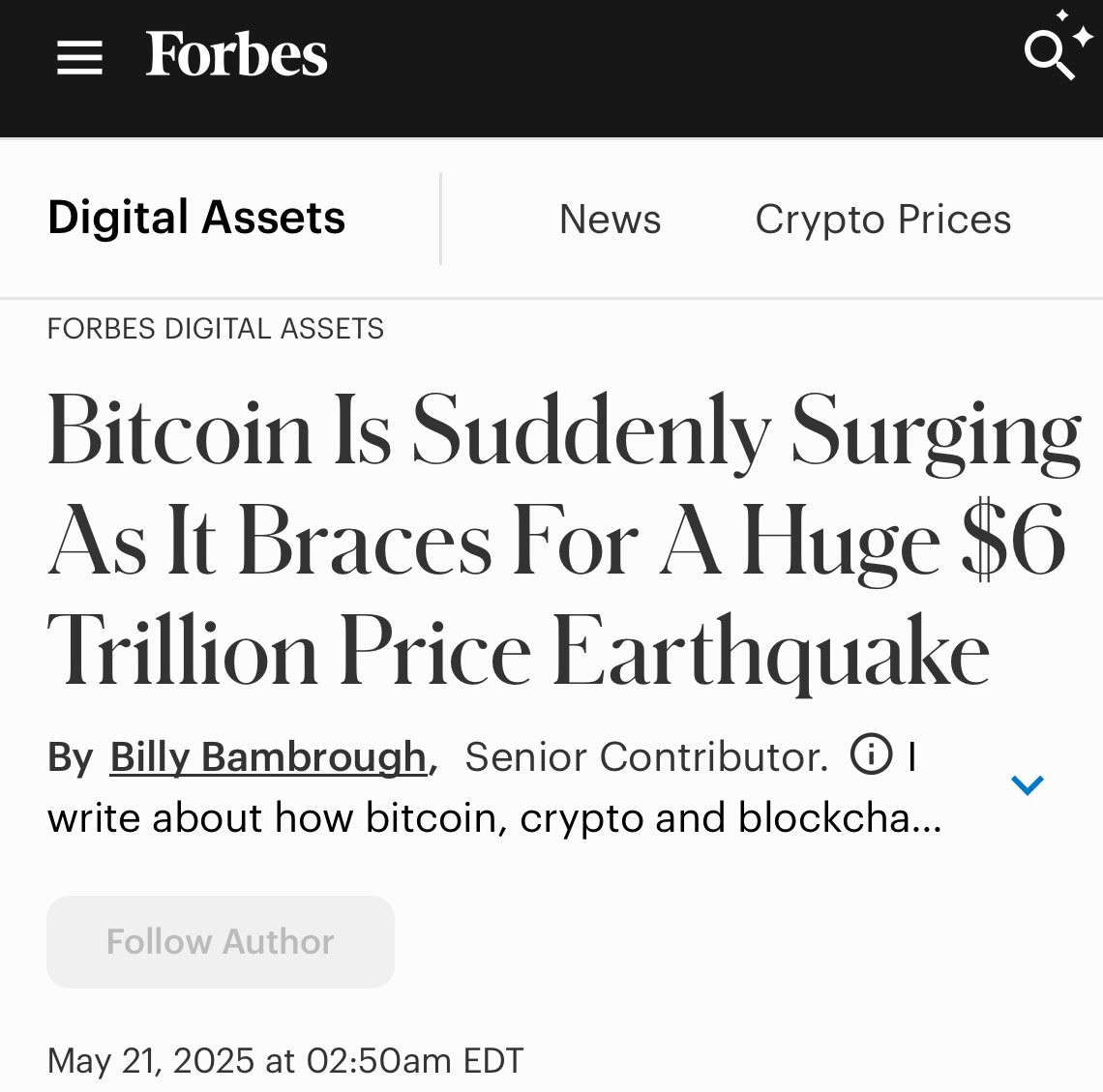1103x1092 pixels.
Task: Expand author bio with blue chevron
Action: click(x=1027, y=784)
